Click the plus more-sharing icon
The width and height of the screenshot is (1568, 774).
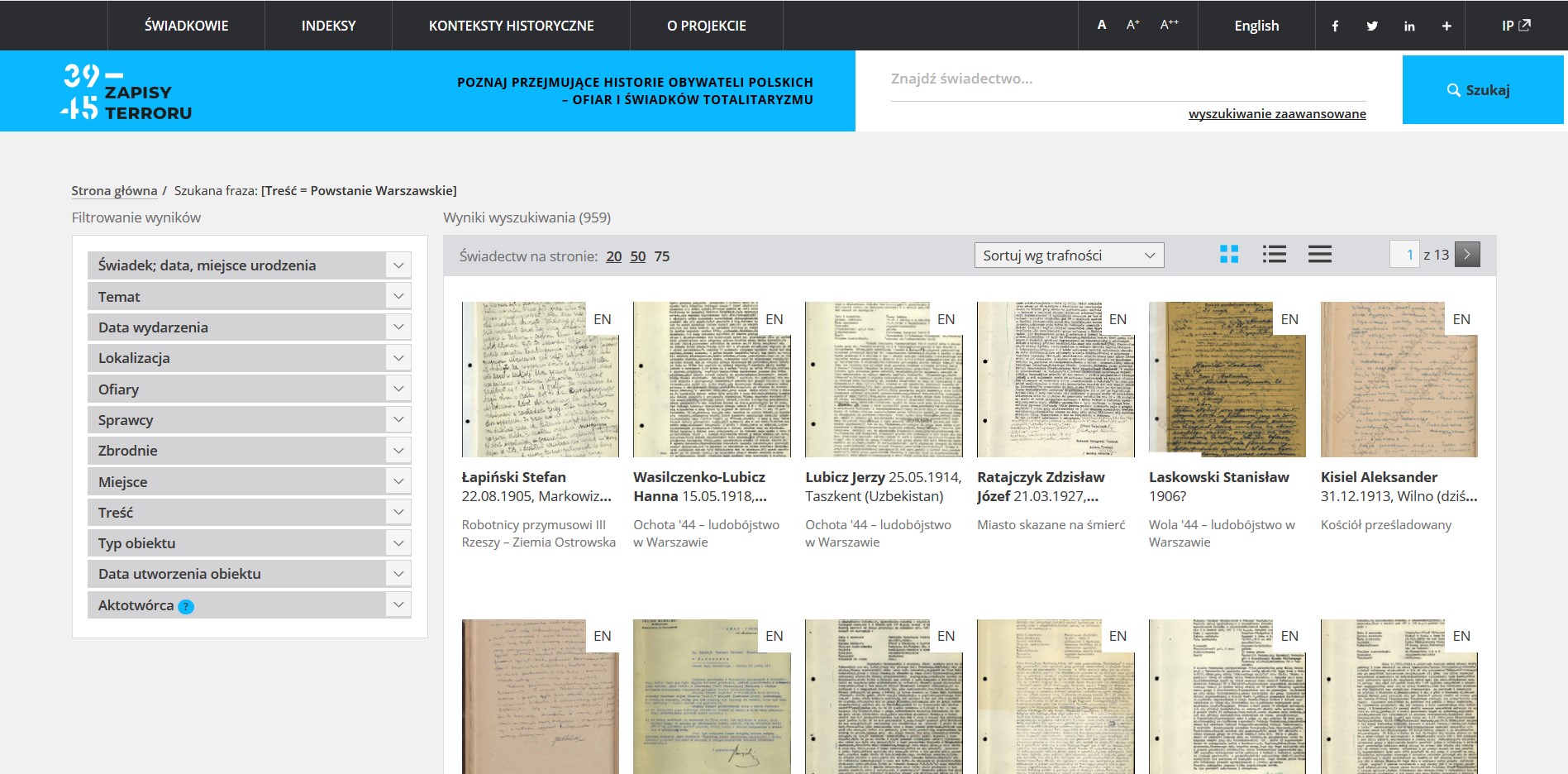pos(1446,26)
